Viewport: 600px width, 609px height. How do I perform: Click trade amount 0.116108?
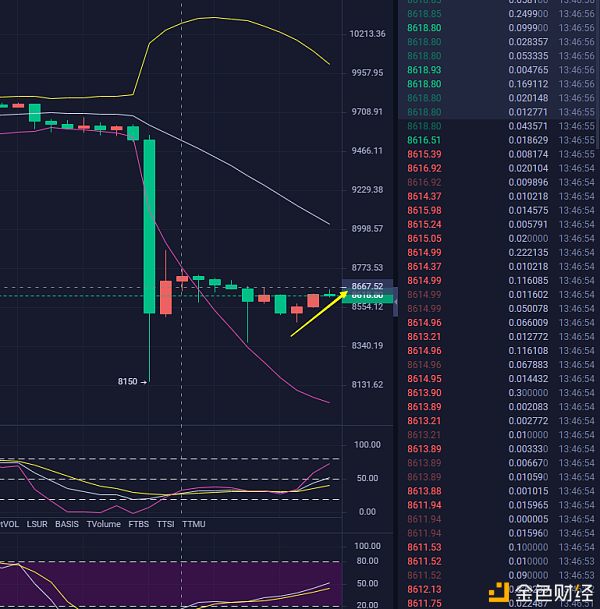click(x=528, y=351)
